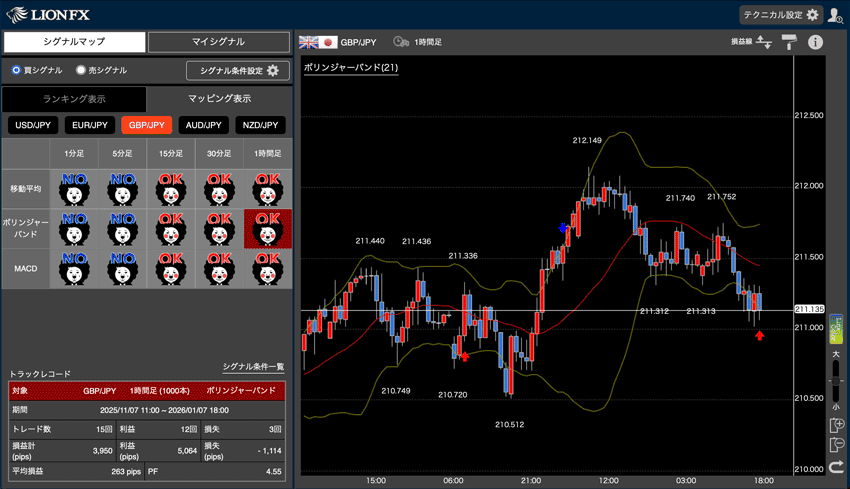Select the Bollinger band 5-minute NO lion
The width and height of the screenshot is (850, 489).
(123, 229)
